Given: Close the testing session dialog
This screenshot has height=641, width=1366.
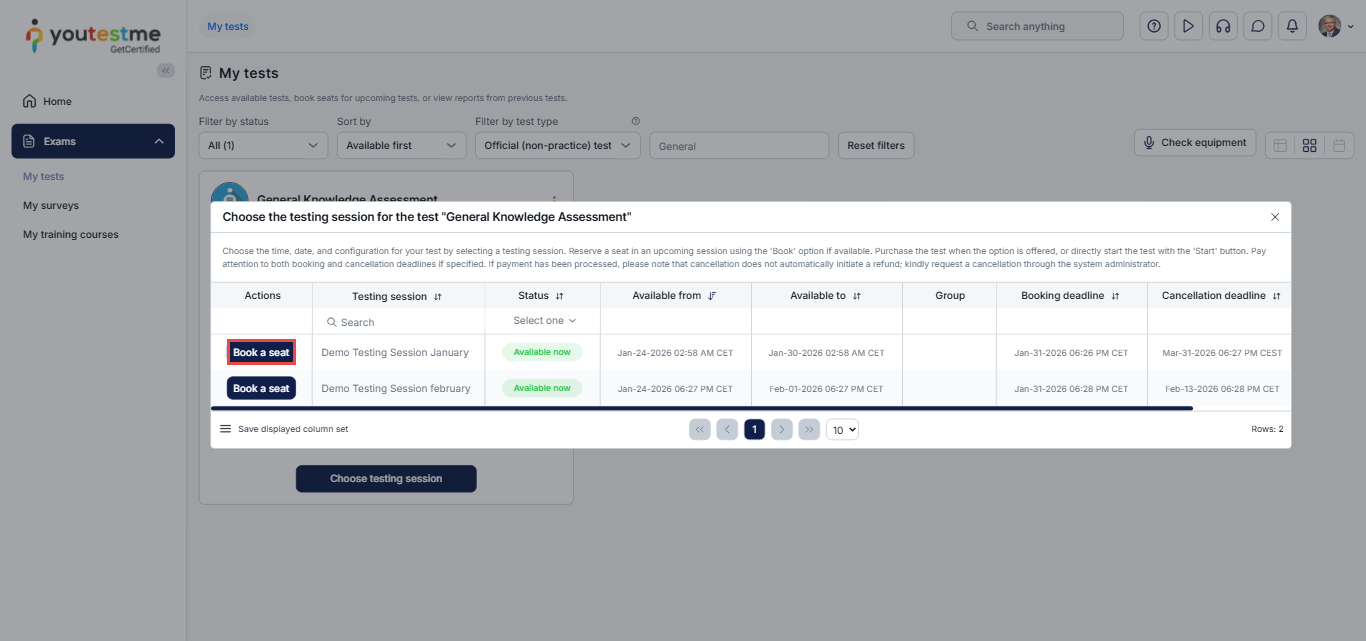Looking at the screenshot, I should click(1275, 217).
